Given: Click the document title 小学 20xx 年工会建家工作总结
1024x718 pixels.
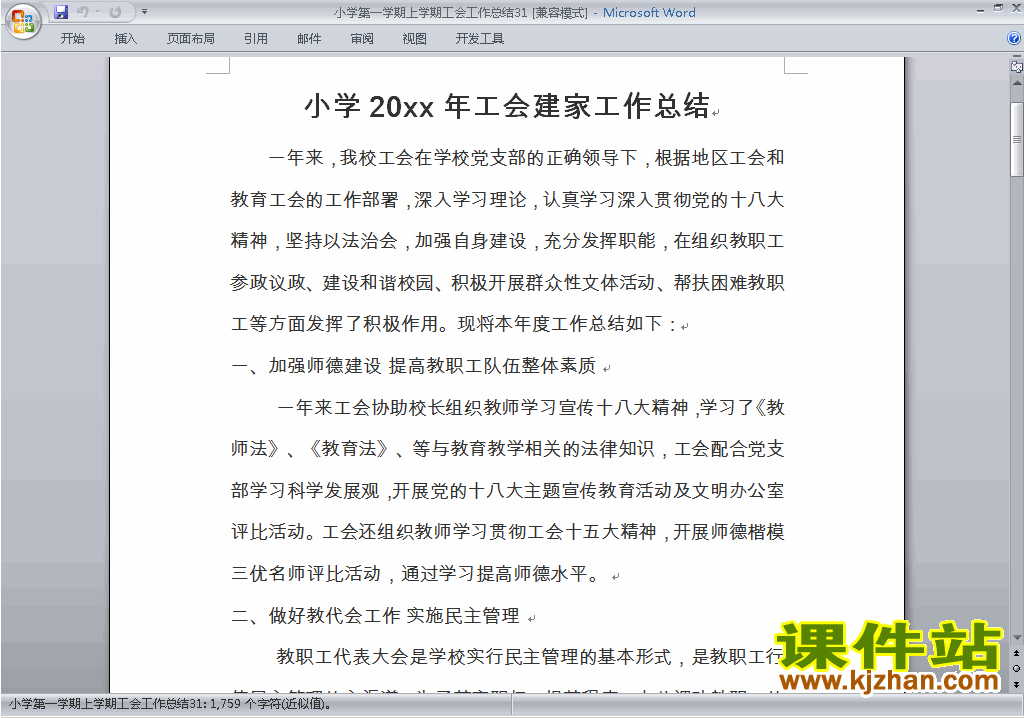Looking at the screenshot, I should tap(507, 106).
